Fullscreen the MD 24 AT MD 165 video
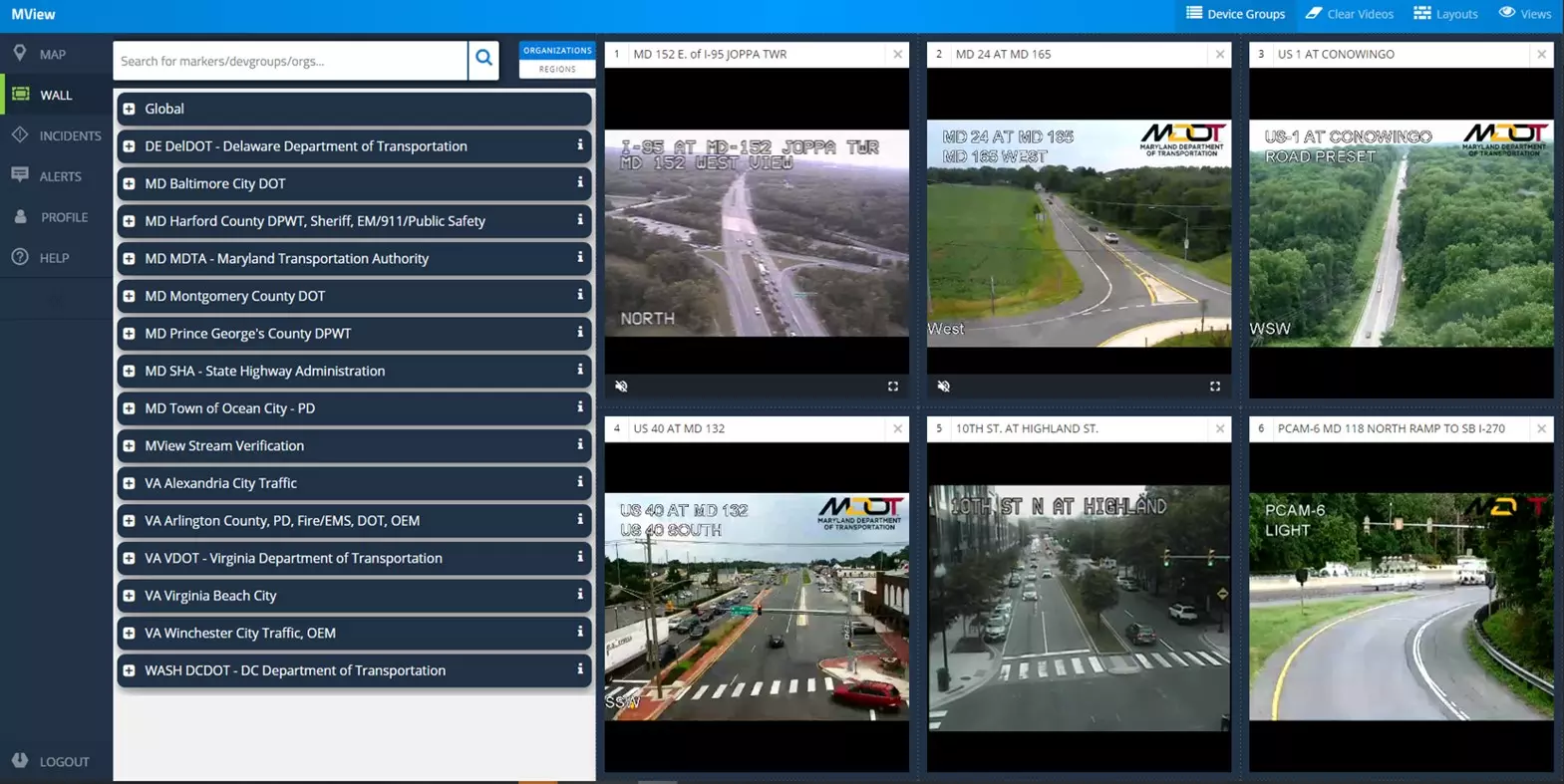The image size is (1564, 784). [1215, 387]
